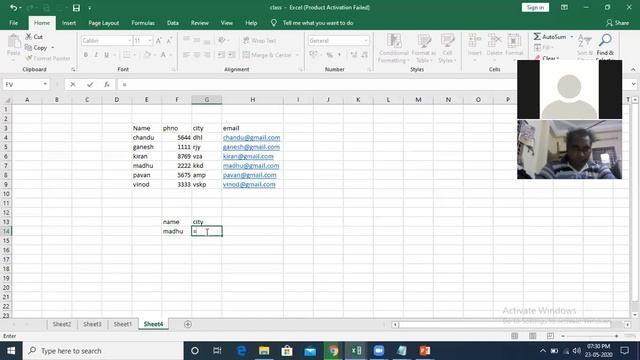Open Format as Table gallery
Screen dimensions: 640x360
point(424,48)
